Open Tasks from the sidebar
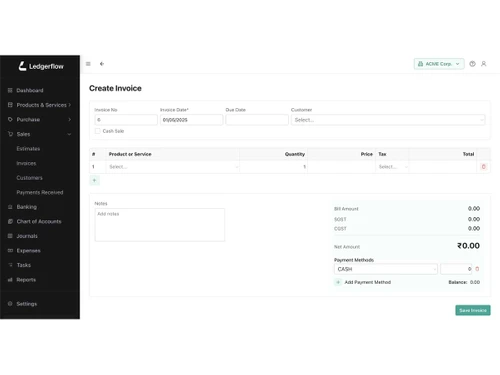Viewport: 500px width, 375px height. click(x=24, y=265)
